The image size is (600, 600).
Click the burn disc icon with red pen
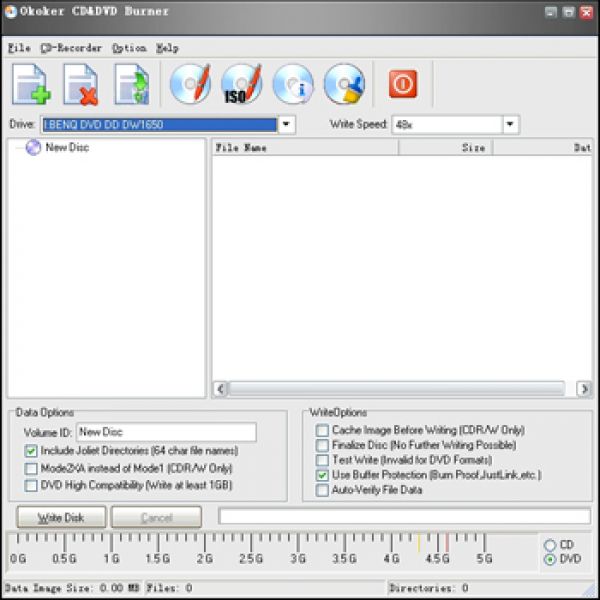tap(190, 83)
